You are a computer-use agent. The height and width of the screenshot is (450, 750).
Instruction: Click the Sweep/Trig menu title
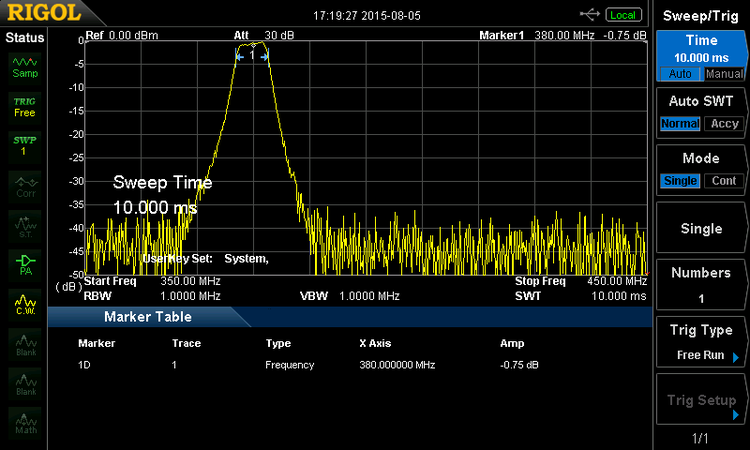(x=701, y=14)
